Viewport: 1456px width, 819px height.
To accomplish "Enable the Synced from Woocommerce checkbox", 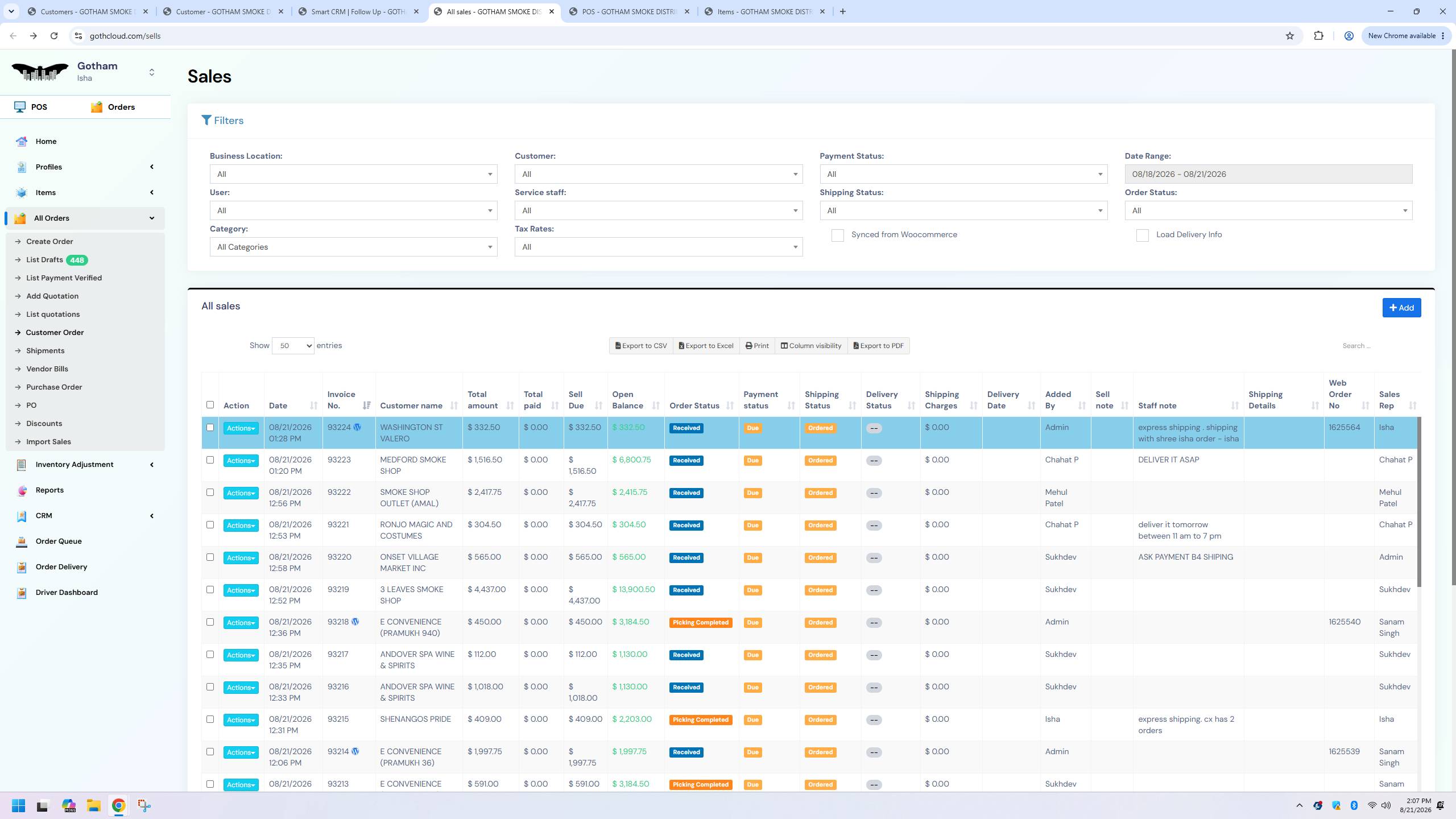I will (837, 235).
